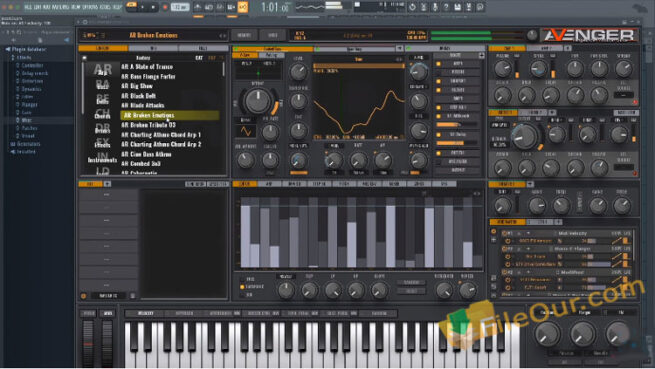Open the dropdown arrow beside the second oscillator tab

point(399,49)
